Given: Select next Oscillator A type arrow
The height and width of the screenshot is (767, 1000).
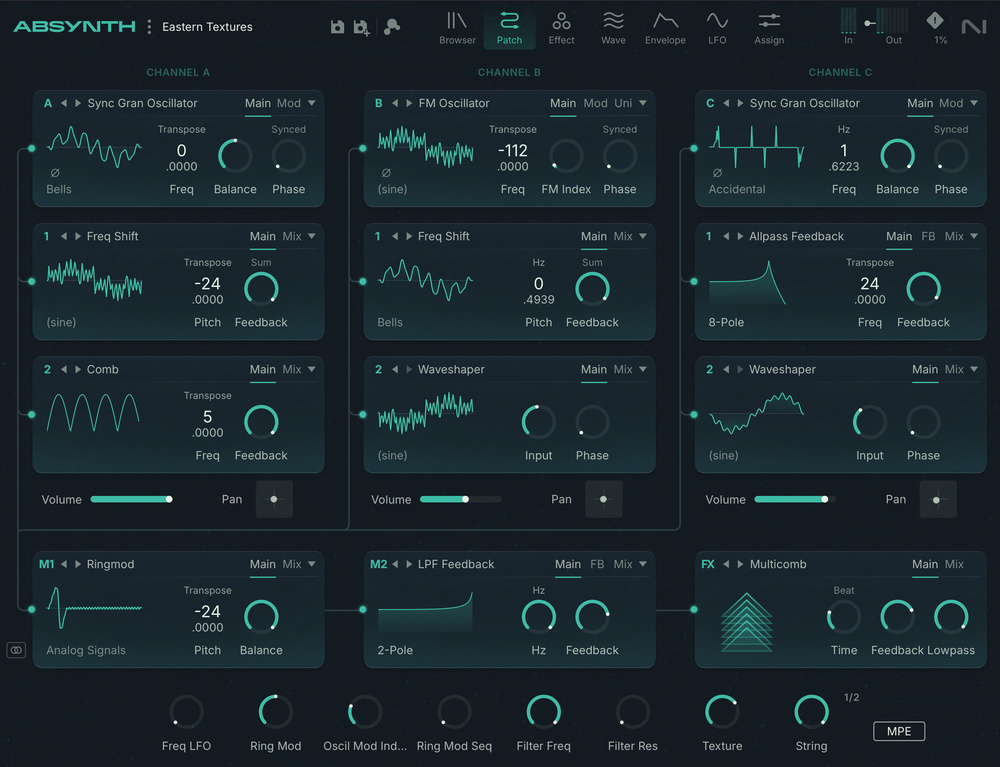Looking at the screenshot, I should tap(78, 103).
